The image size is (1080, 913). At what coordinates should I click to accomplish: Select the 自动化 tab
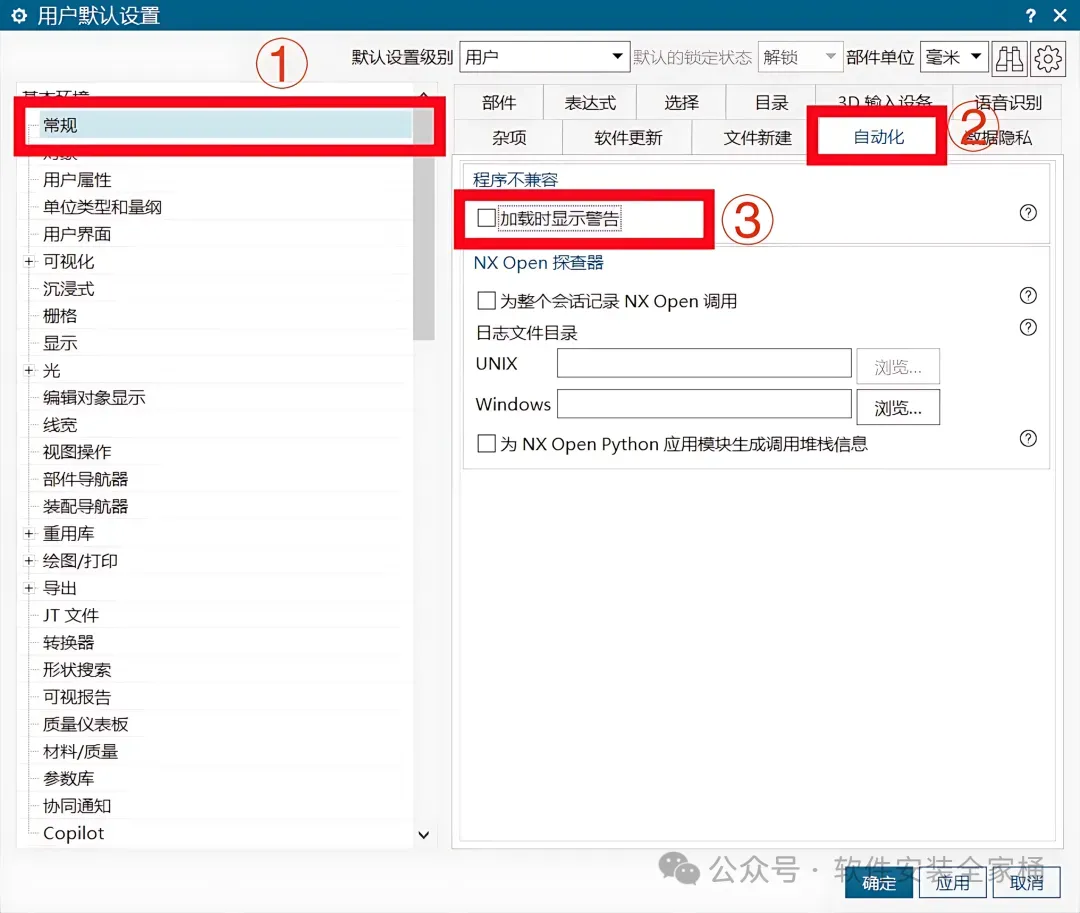click(878, 137)
